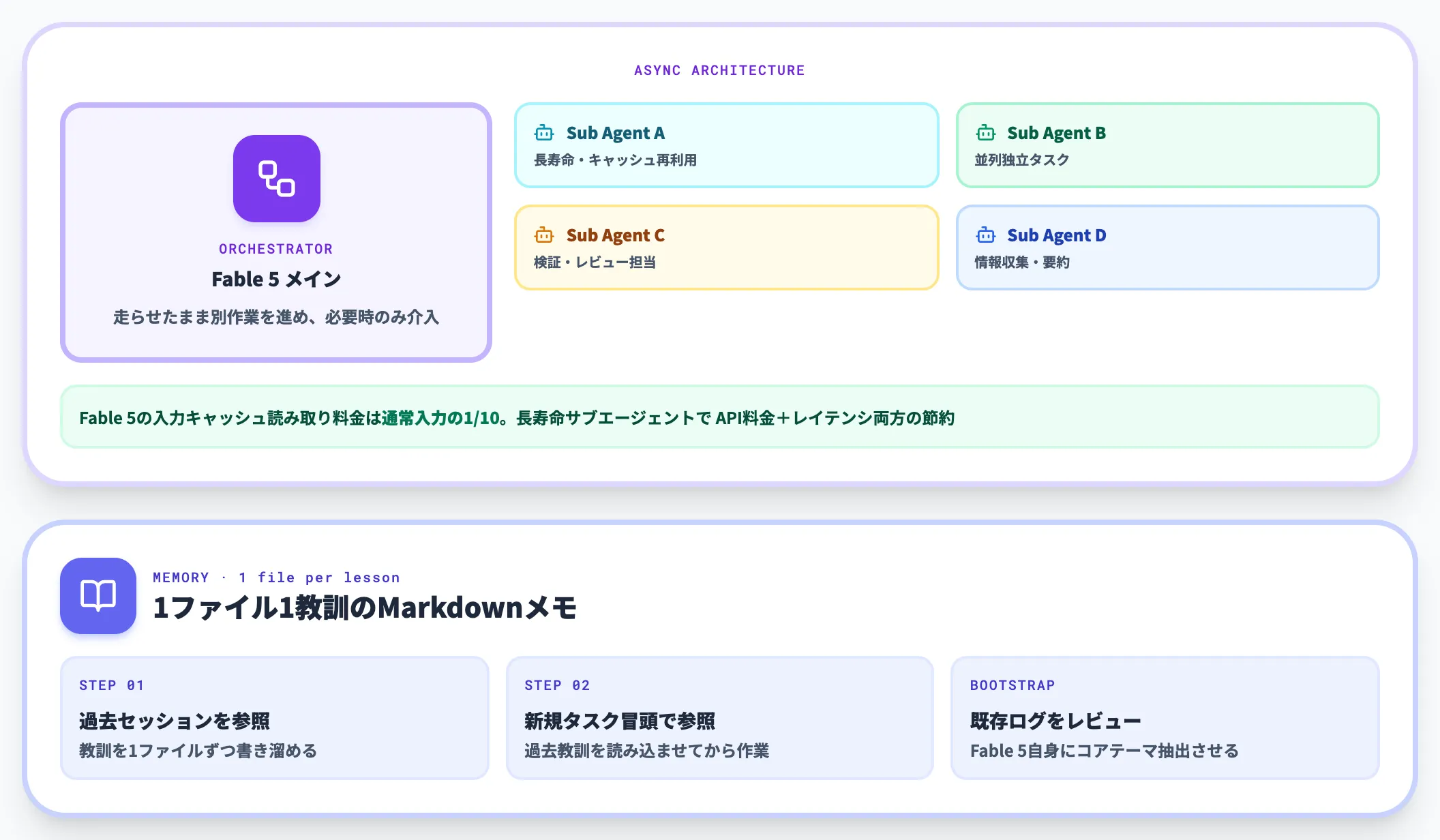Click the ASYNC ARCHITECTURE heading
The width and height of the screenshot is (1440, 840).
[719, 70]
